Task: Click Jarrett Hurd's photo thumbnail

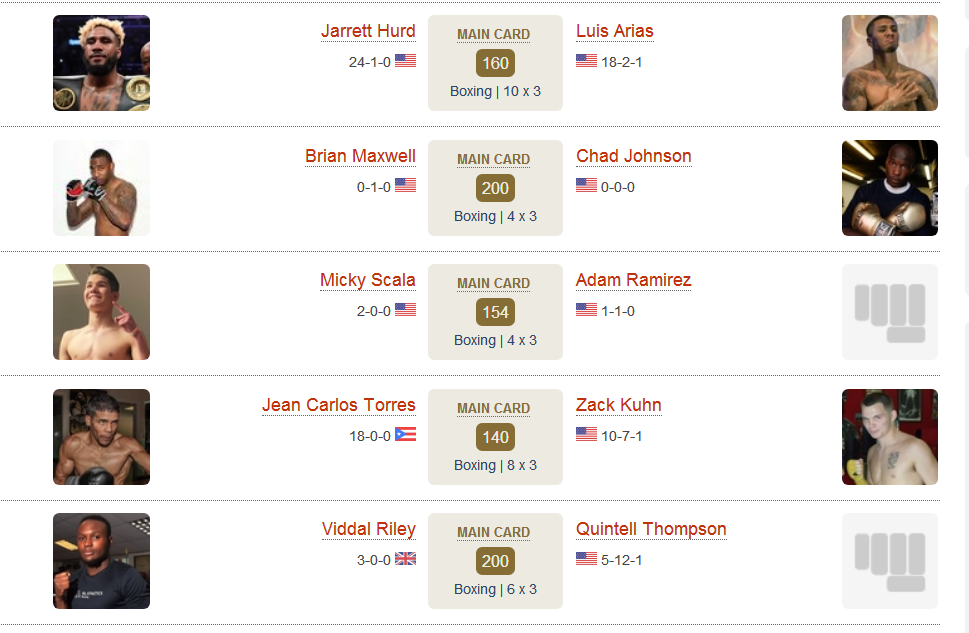Action: point(101,63)
